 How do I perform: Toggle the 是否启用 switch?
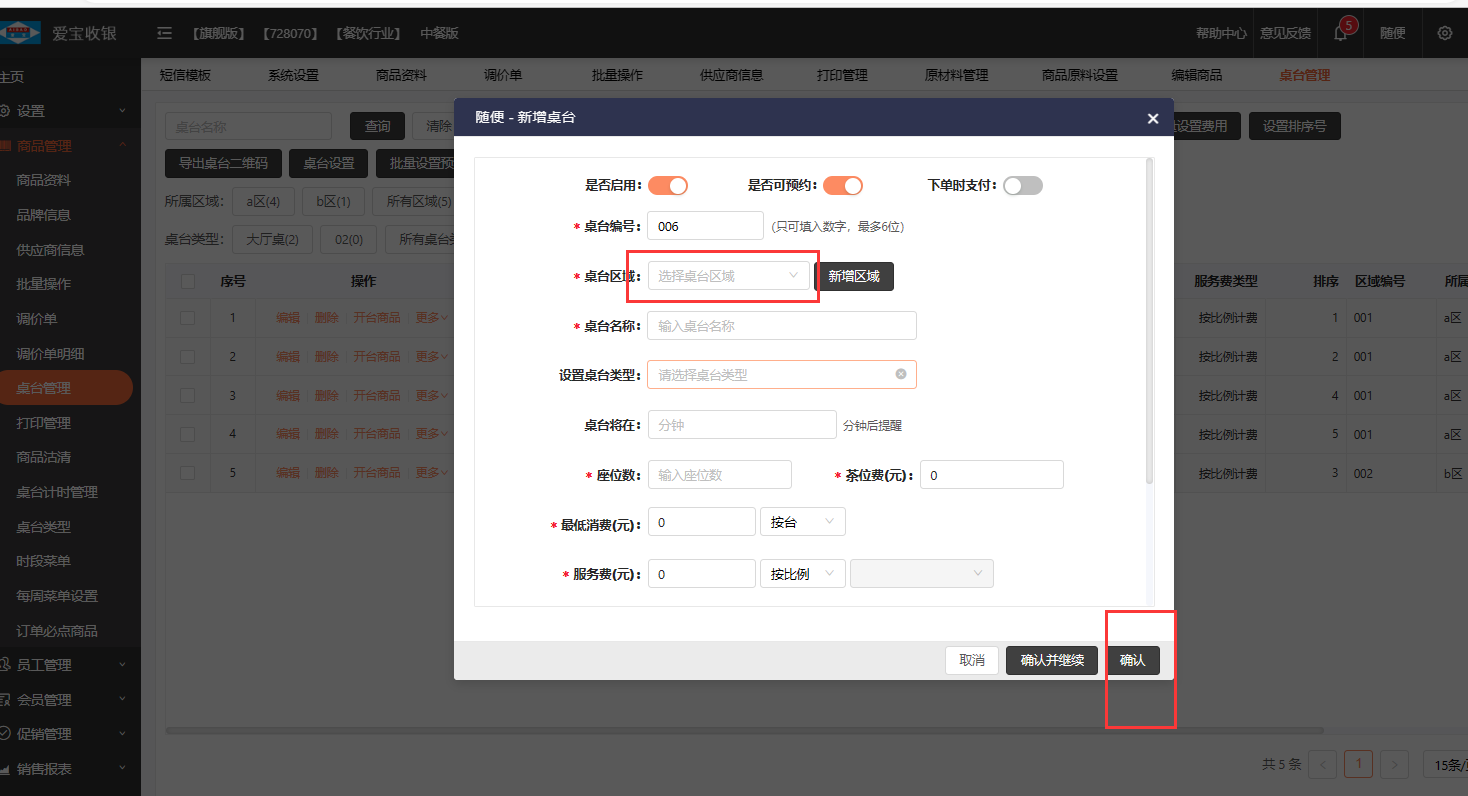(668, 185)
